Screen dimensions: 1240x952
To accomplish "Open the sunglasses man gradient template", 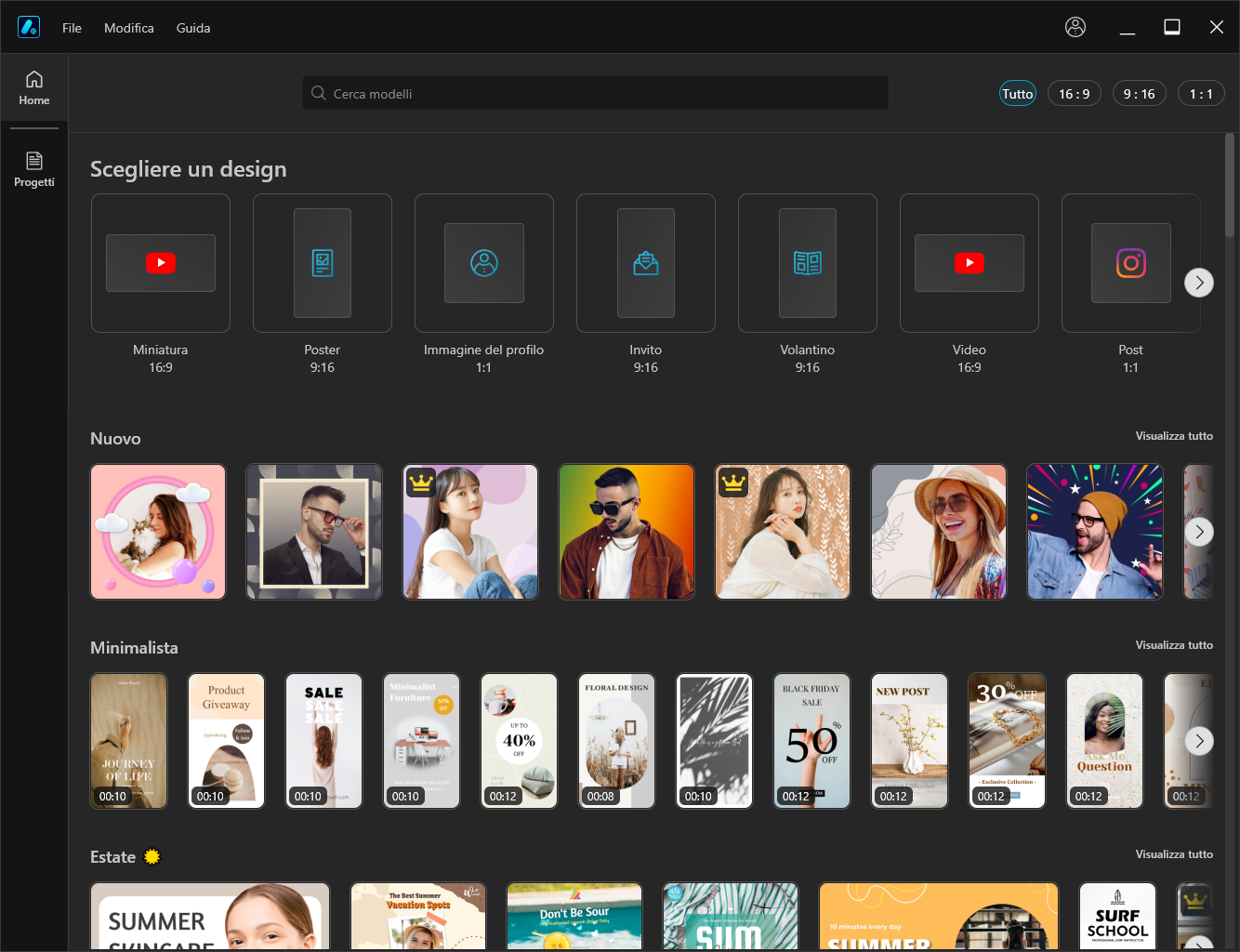I will pyautogui.click(x=627, y=532).
